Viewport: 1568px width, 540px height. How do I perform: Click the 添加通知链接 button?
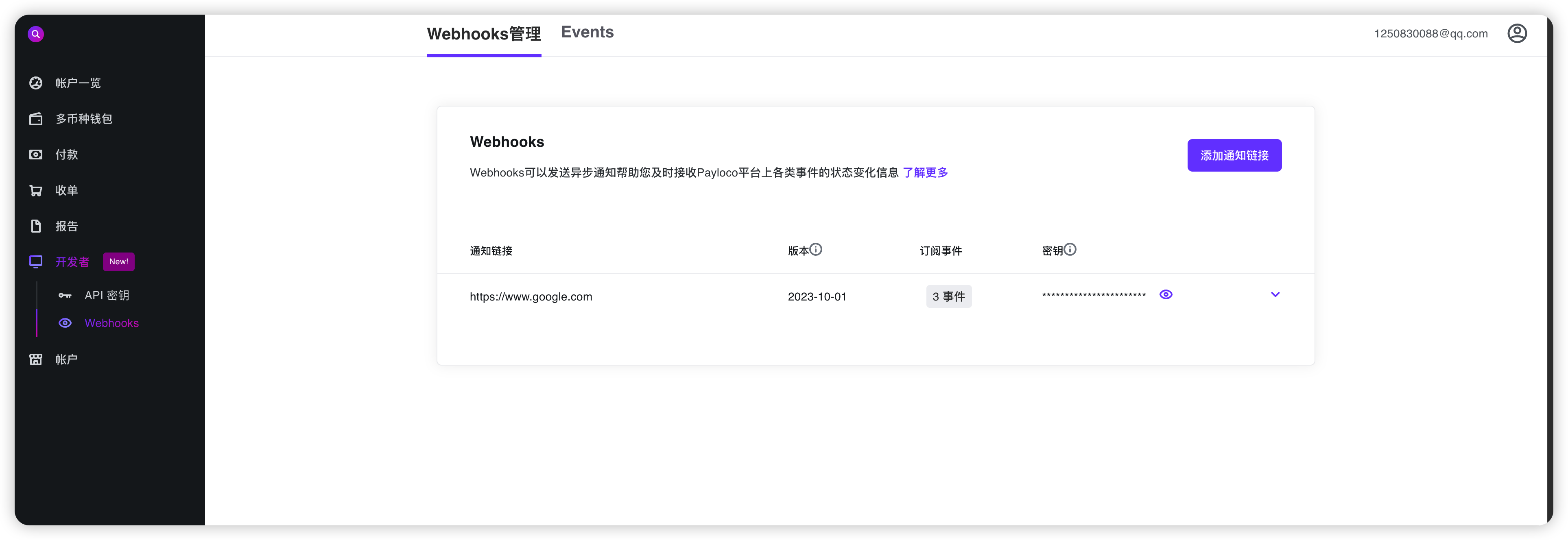coord(1234,155)
